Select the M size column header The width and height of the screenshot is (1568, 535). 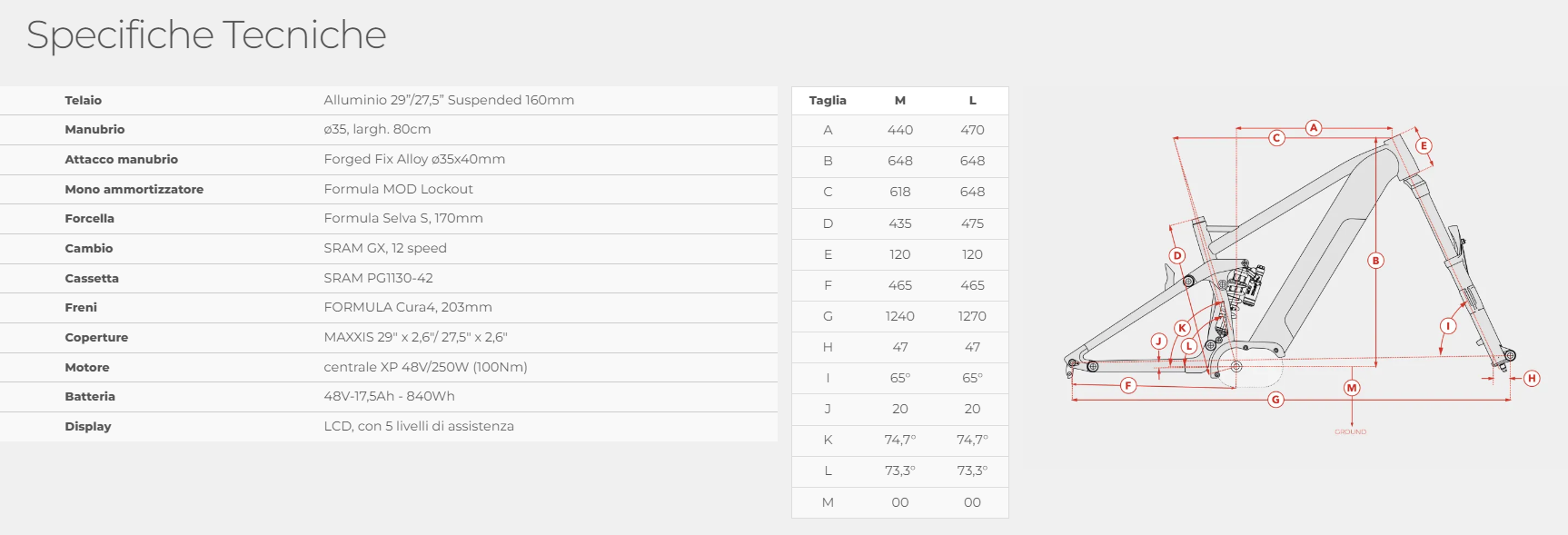[900, 101]
